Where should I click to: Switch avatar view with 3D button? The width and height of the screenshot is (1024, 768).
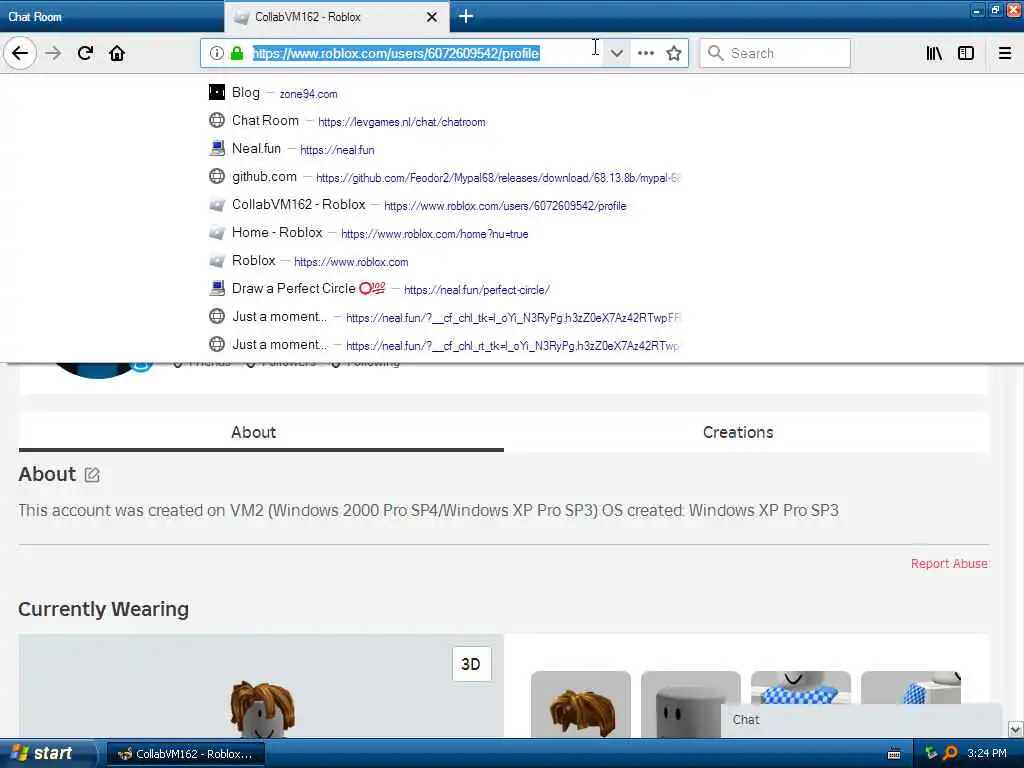[471, 664]
